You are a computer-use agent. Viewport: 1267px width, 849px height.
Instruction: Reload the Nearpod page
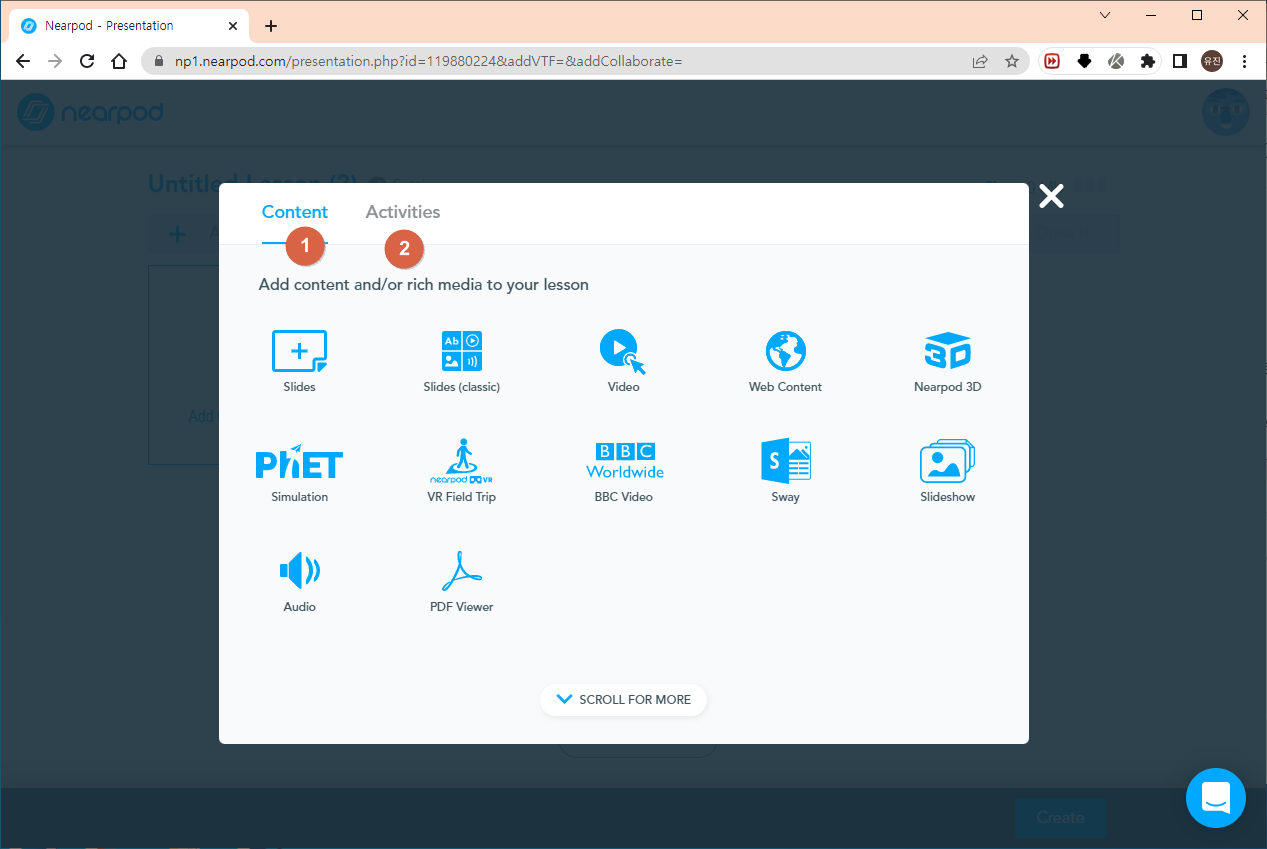click(x=87, y=61)
